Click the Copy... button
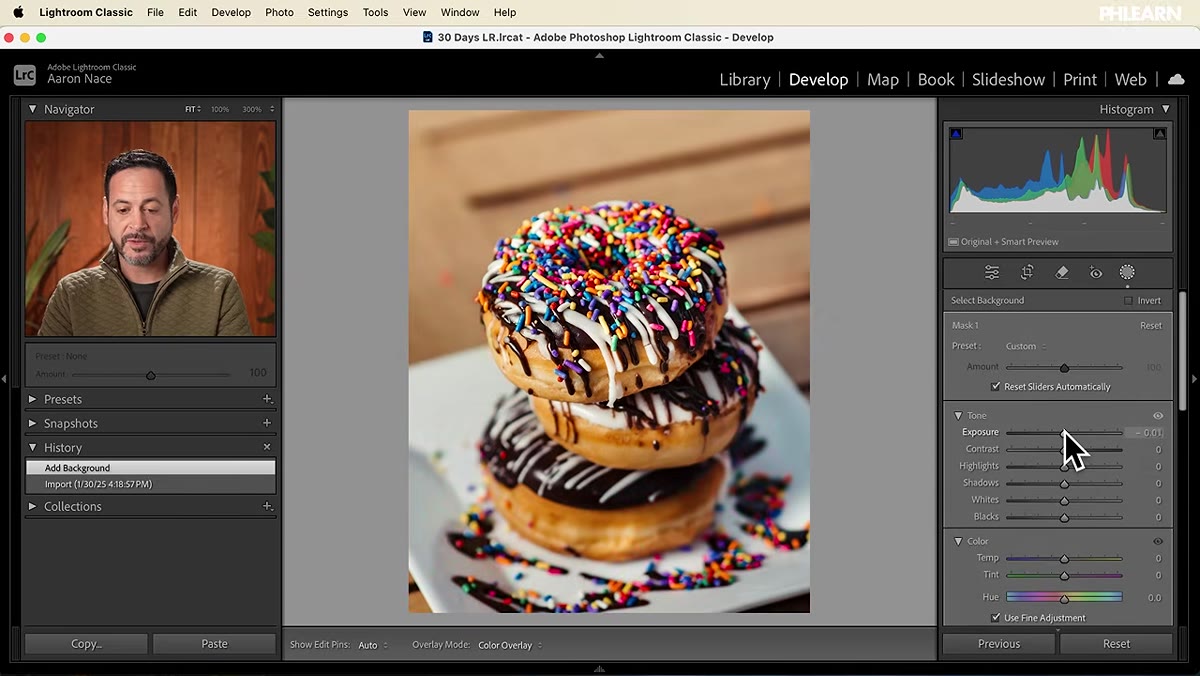Viewport: 1200px width, 676px height. pos(86,644)
